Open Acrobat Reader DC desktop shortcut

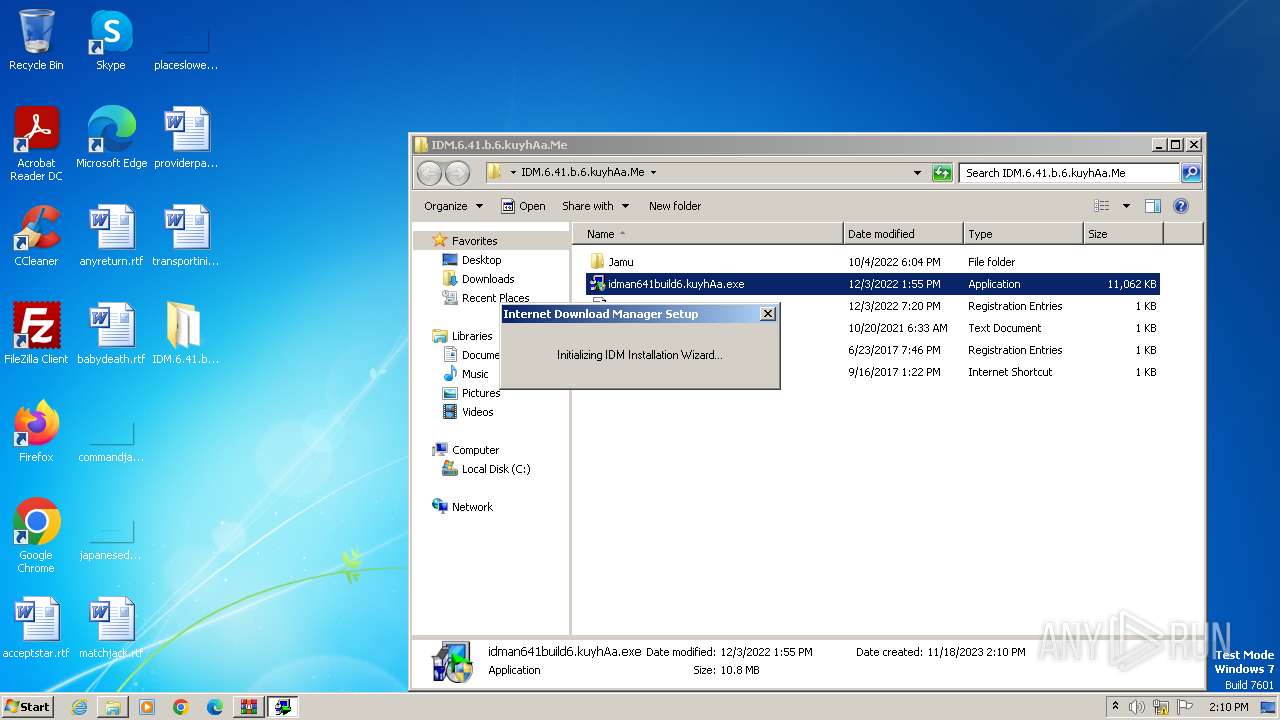click(x=36, y=144)
